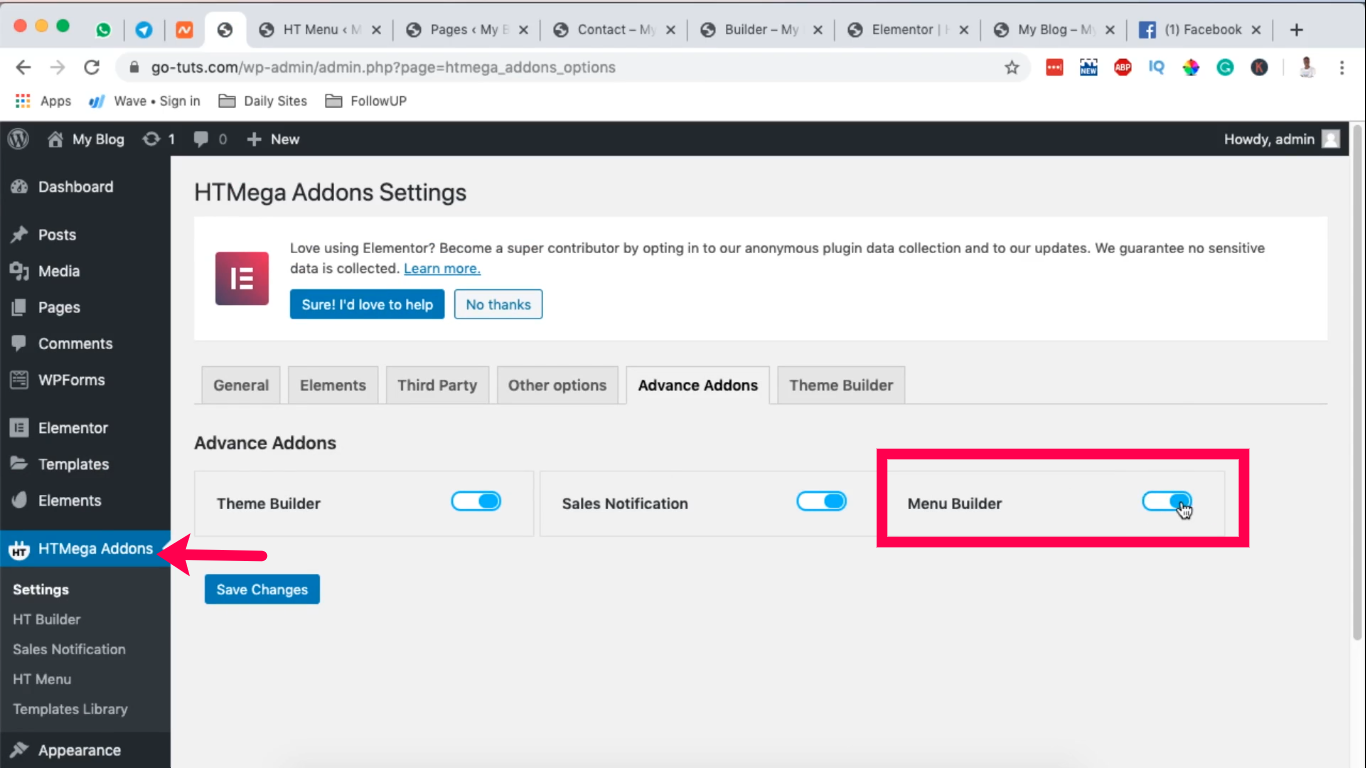Switch to the Other options tab

(557, 385)
